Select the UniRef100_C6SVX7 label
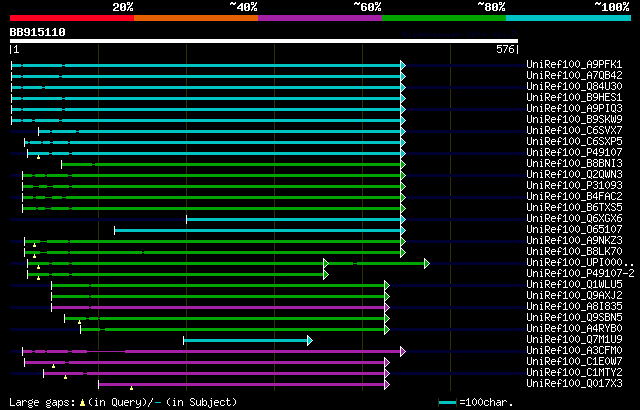Image resolution: width=640 pixels, height=410 pixels. pos(574,131)
